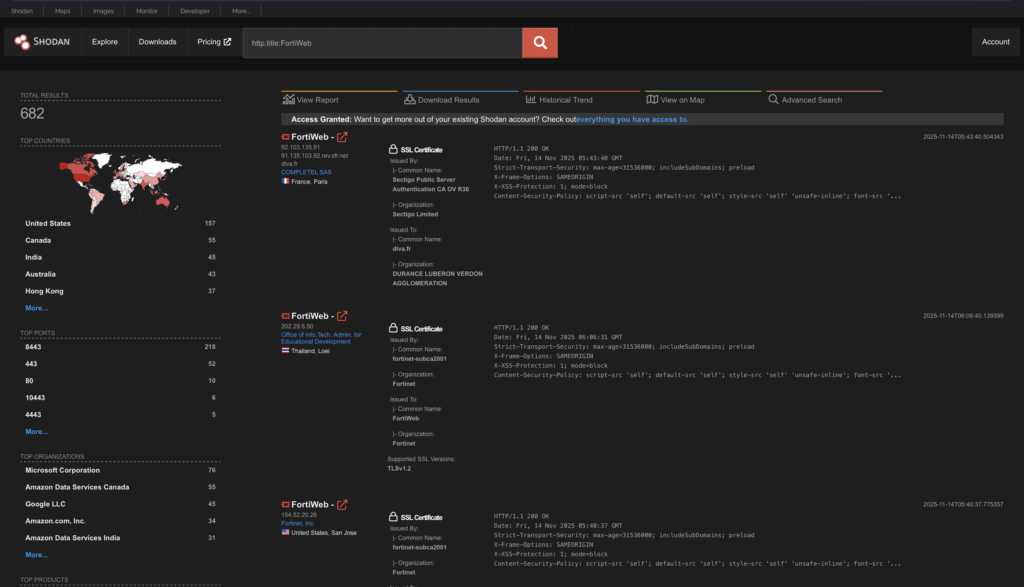Click the red magnifier search button

click(x=539, y=42)
